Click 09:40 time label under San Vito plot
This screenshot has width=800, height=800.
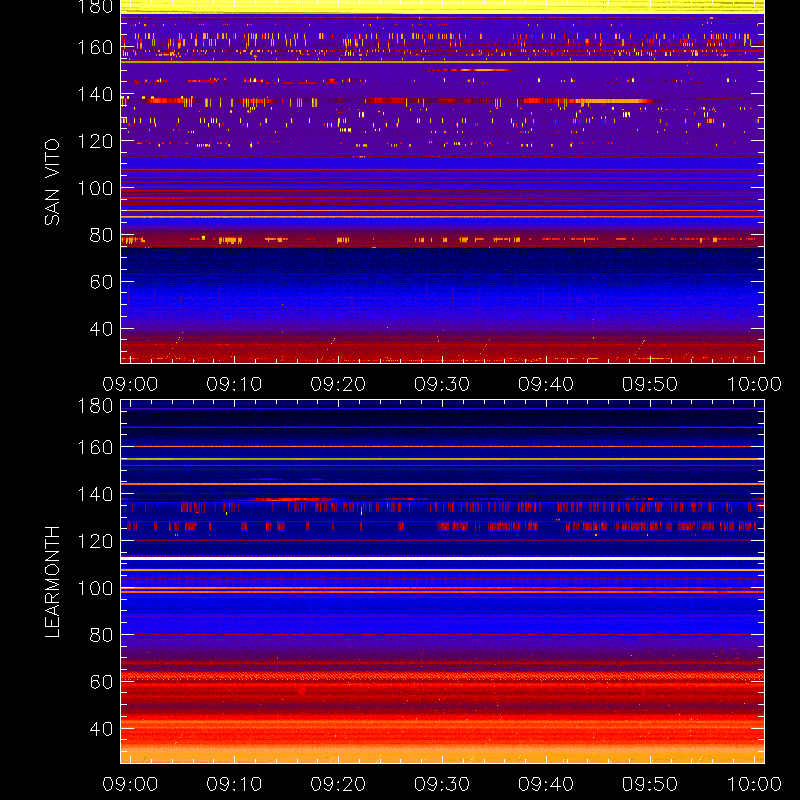546,384
